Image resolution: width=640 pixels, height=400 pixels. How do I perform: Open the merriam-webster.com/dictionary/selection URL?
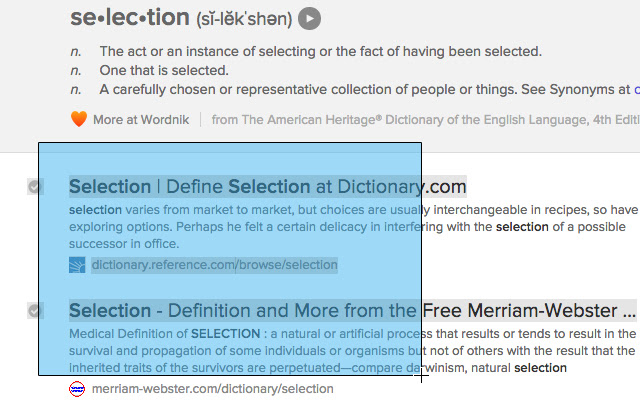[x=213, y=389]
